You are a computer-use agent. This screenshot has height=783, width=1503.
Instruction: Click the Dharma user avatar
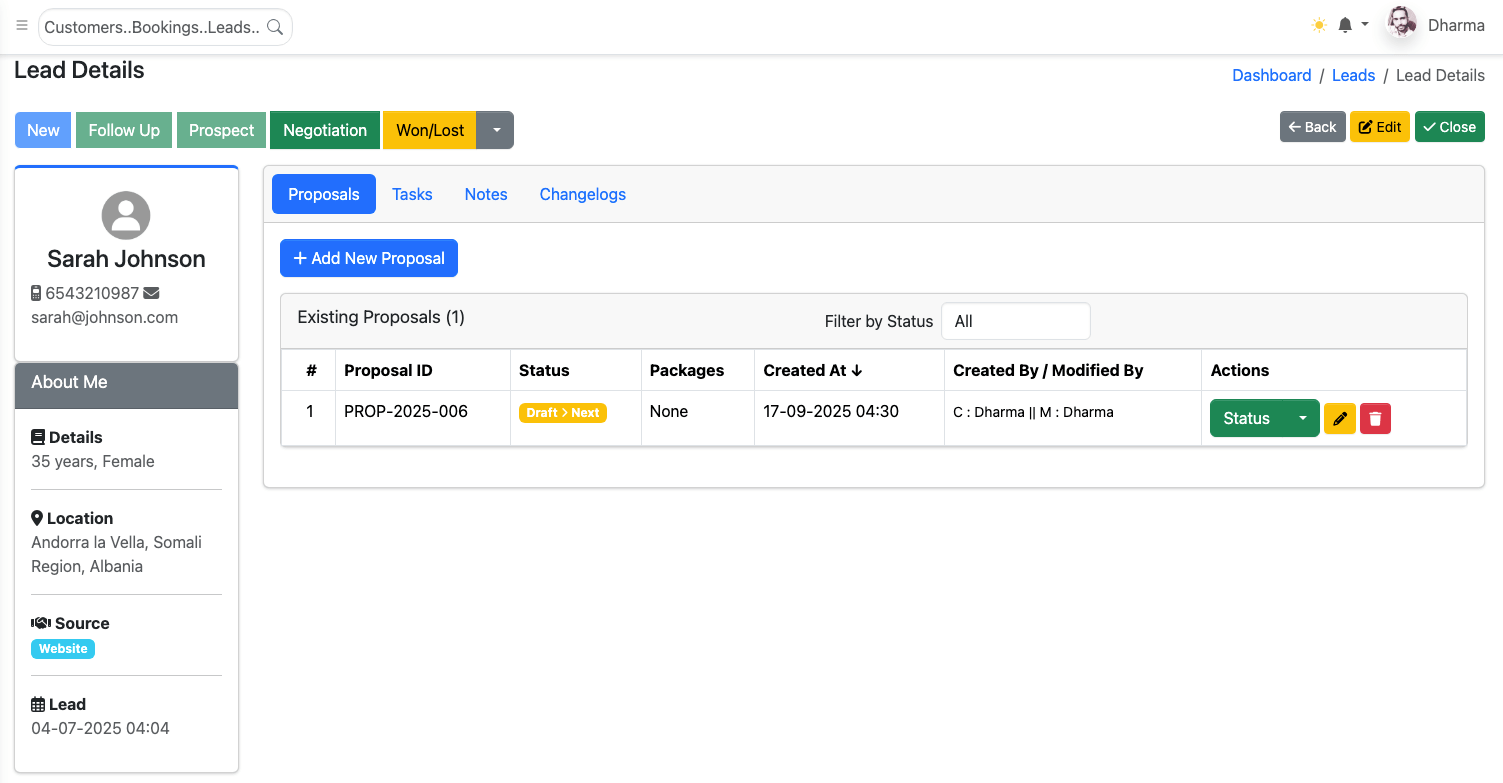click(1402, 25)
